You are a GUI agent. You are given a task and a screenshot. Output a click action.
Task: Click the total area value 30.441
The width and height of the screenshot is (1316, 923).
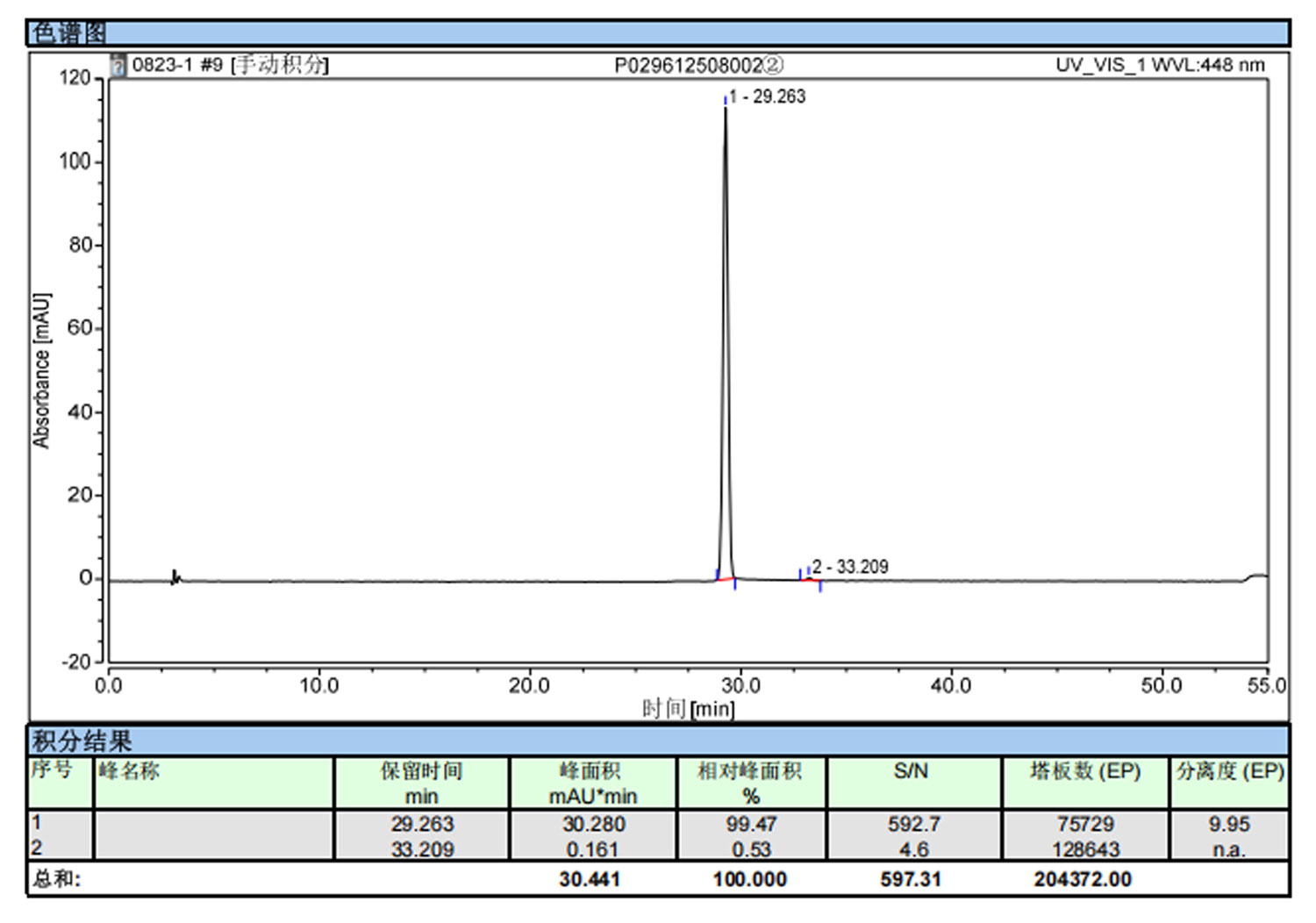coord(590,879)
